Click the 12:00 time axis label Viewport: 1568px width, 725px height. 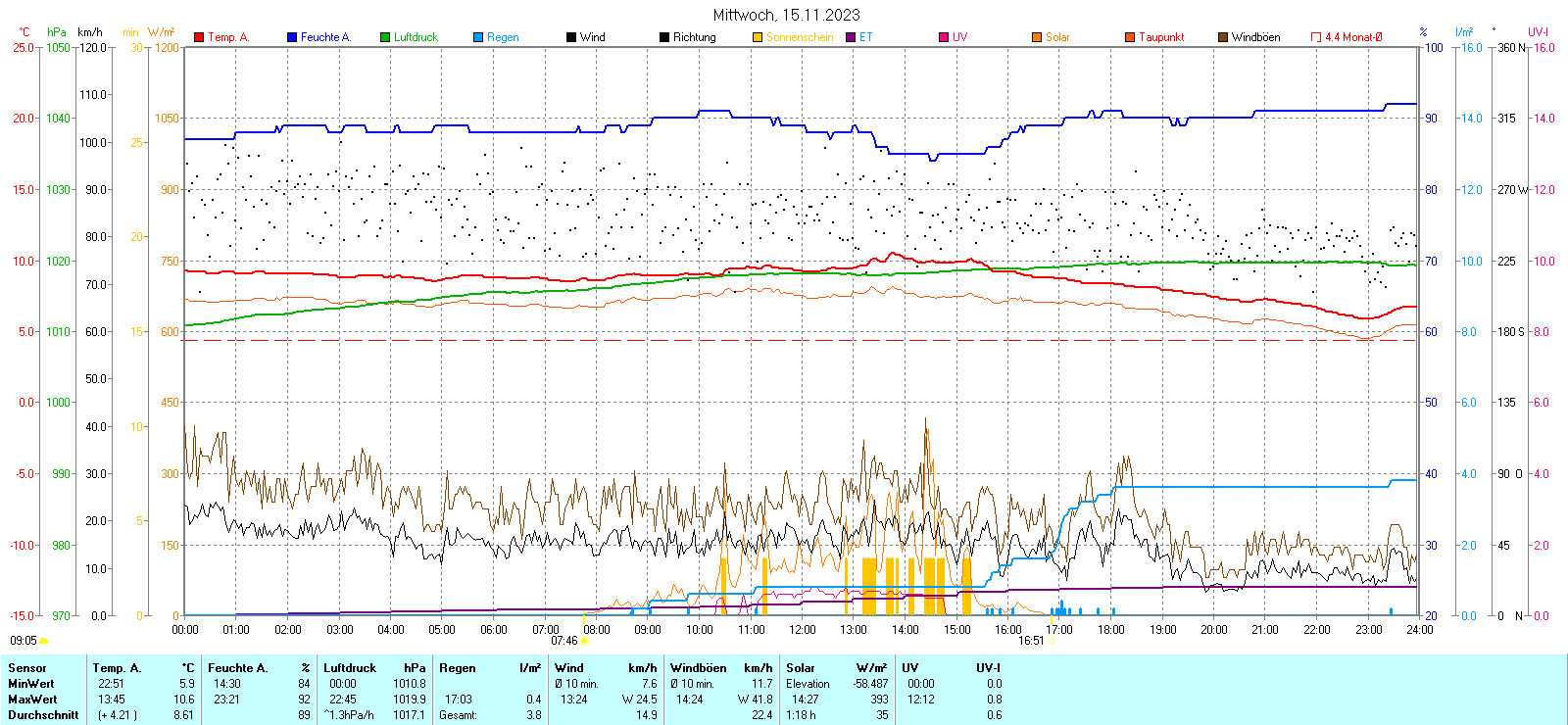coord(803,630)
